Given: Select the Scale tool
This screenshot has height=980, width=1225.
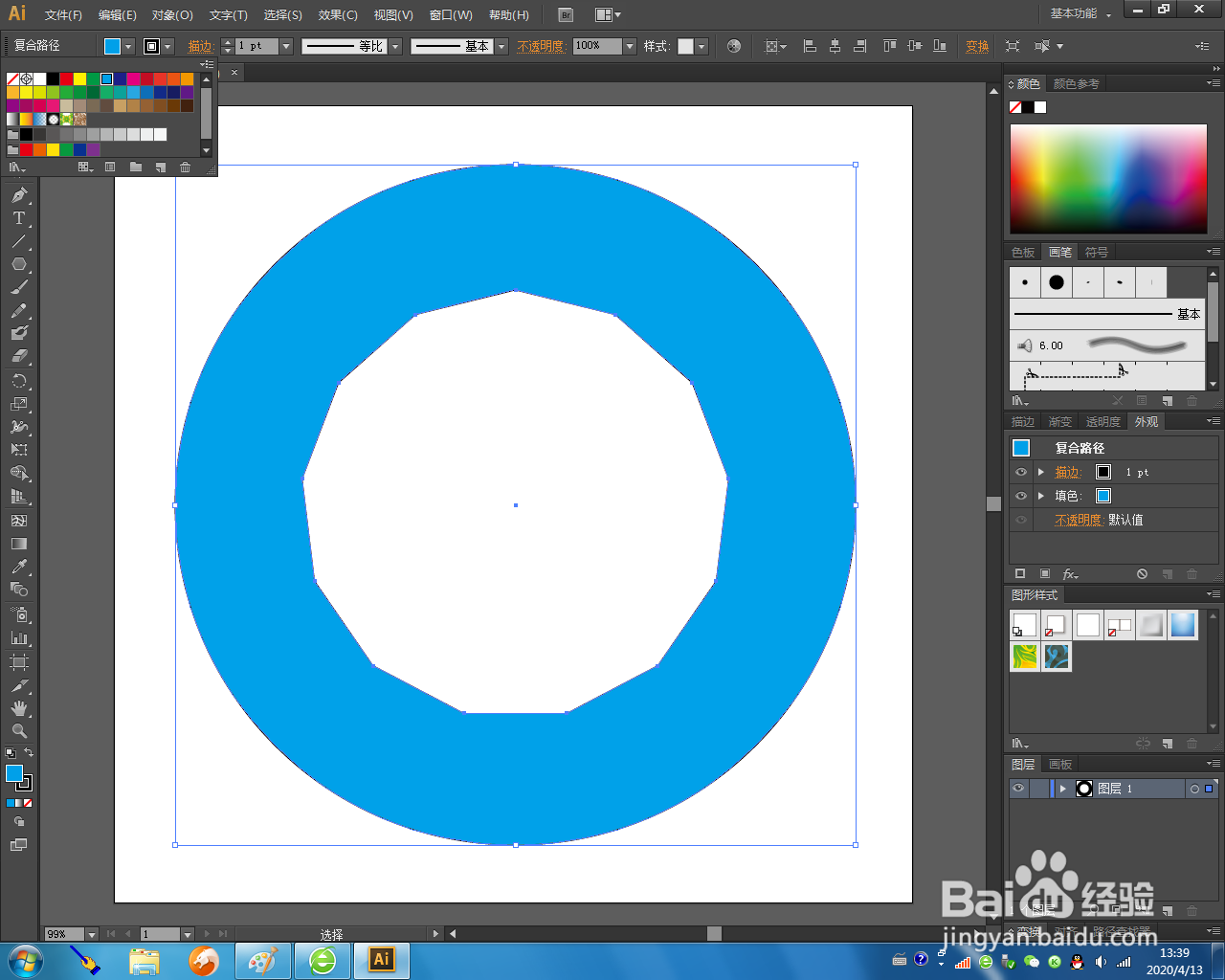Looking at the screenshot, I should click(x=19, y=404).
